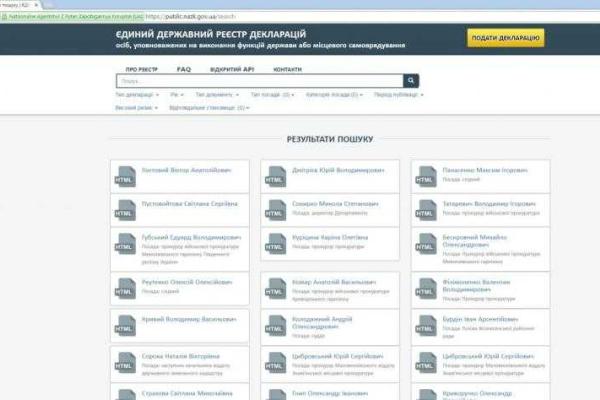Open Бурдин Іван Арсентійович name link
The image size is (600, 400).
click(x=480, y=319)
